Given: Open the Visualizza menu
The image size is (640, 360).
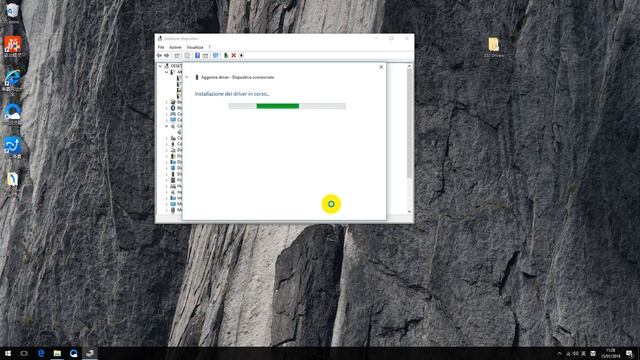Looking at the screenshot, I should 195,47.
